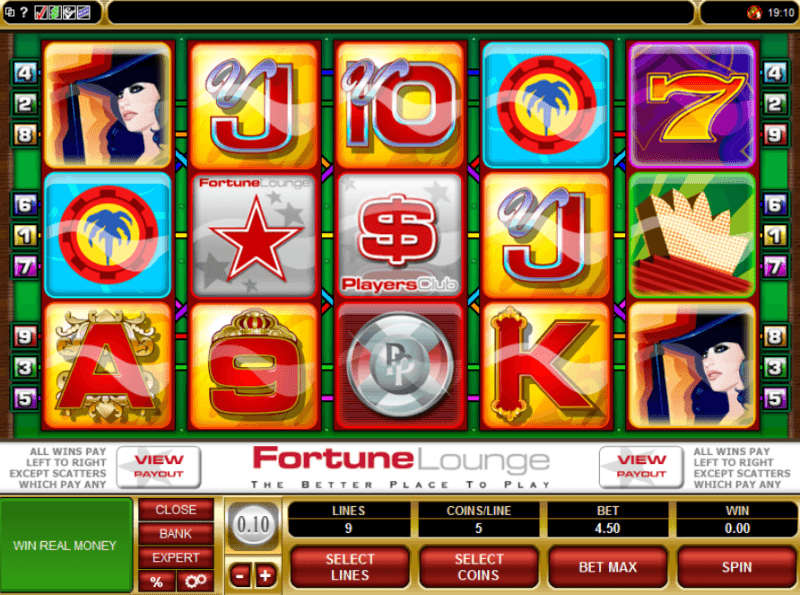Select payline 4 marker on left side
The image size is (800, 595).
[x=24, y=73]
